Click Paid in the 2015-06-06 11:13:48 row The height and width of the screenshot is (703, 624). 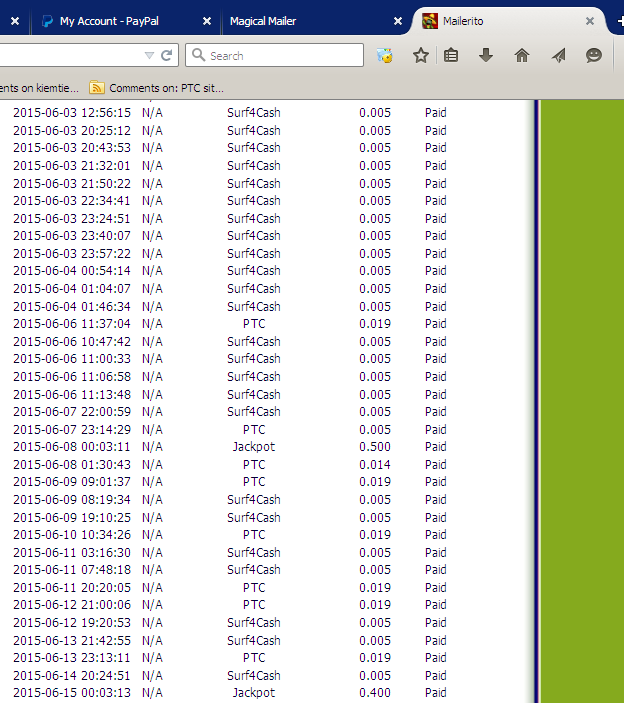click(x=436, y=395)
